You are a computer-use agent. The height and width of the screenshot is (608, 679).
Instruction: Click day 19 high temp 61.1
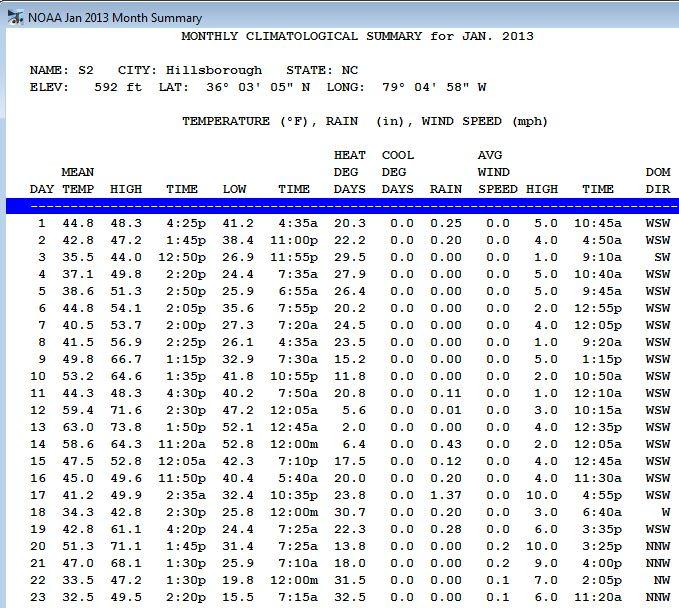[x=126, y=529]
